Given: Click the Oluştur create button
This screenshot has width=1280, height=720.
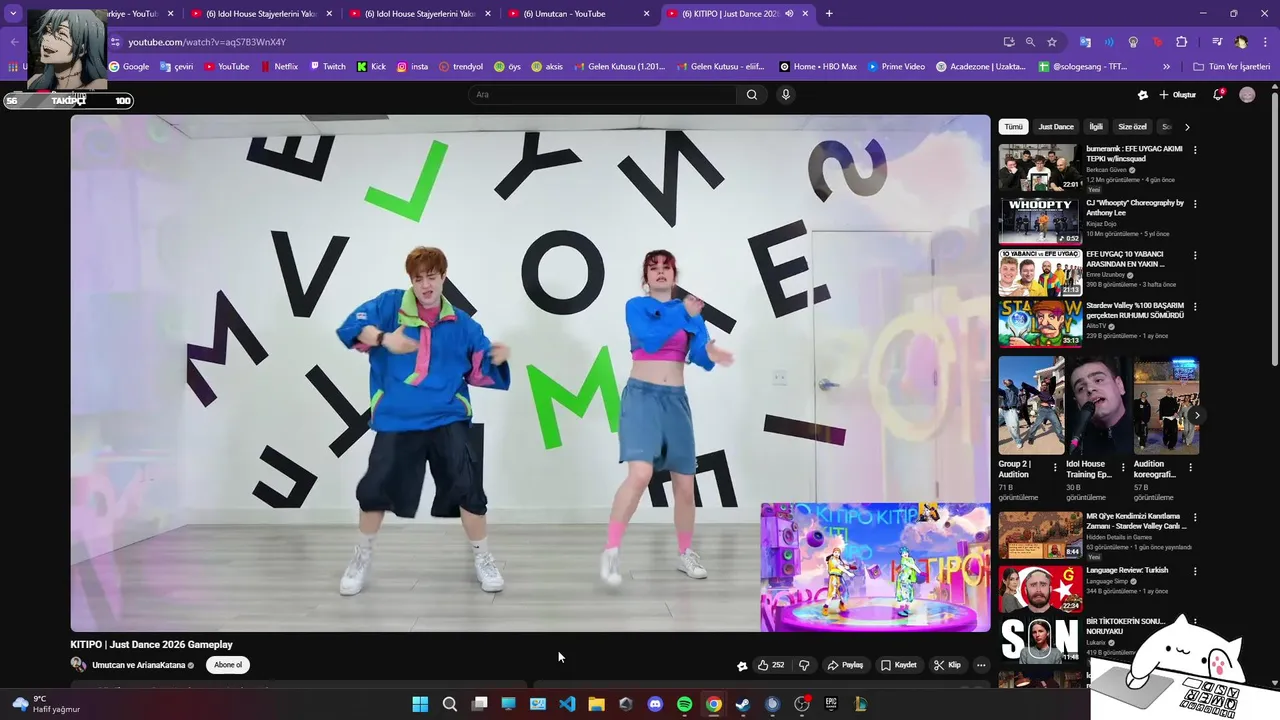Looking at the screenshot, I should pyautogui.click(x=1178, y=95).
